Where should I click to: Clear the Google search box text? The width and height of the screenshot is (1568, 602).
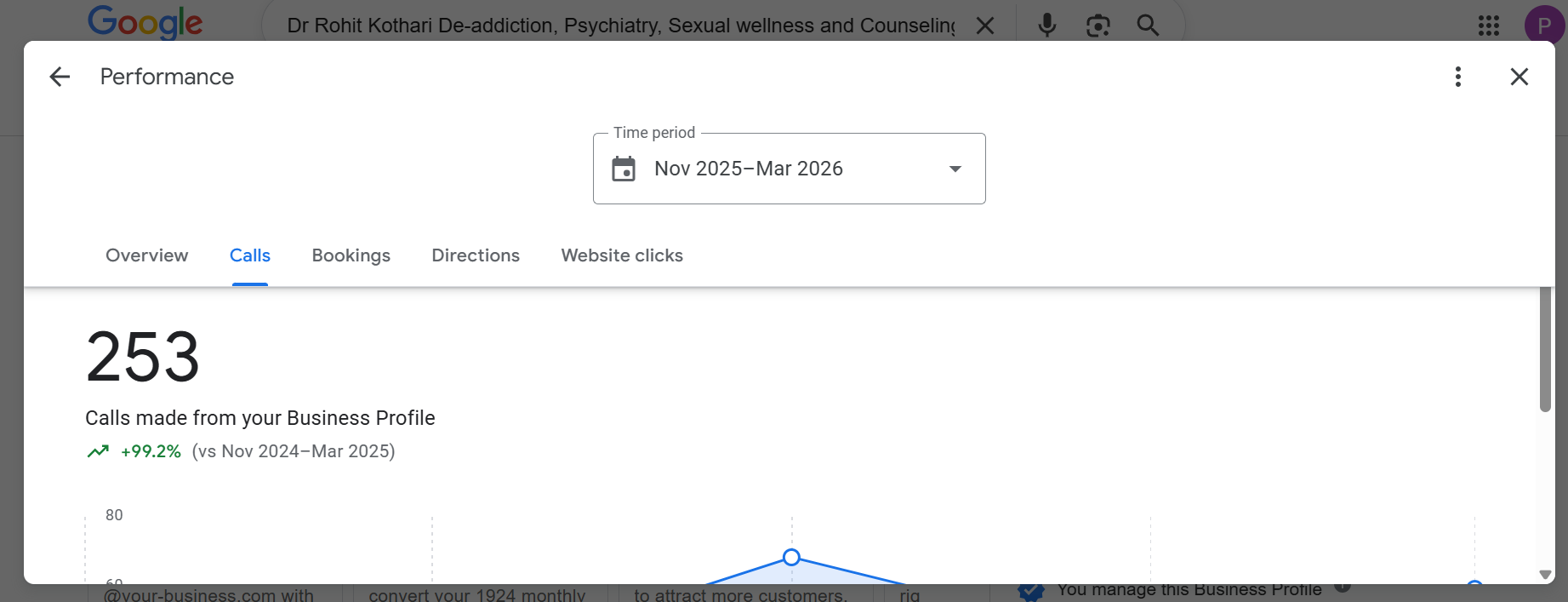985,26
